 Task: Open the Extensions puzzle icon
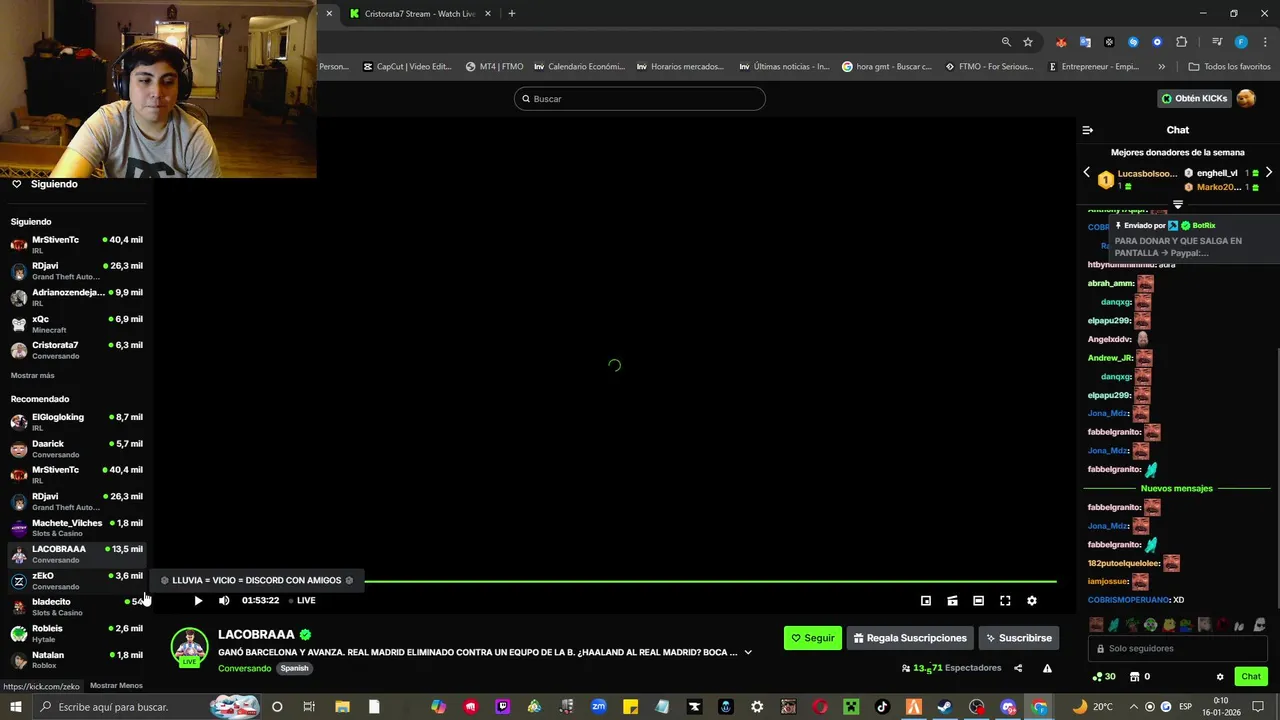tap(1182, 42)
